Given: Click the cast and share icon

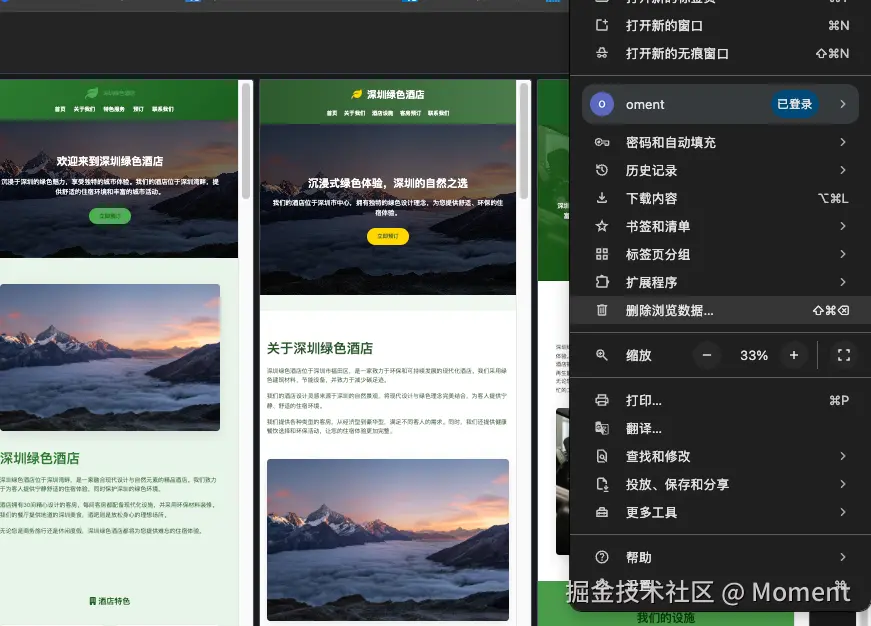Looking at the screenshot, I should click(x=602, y=484).
